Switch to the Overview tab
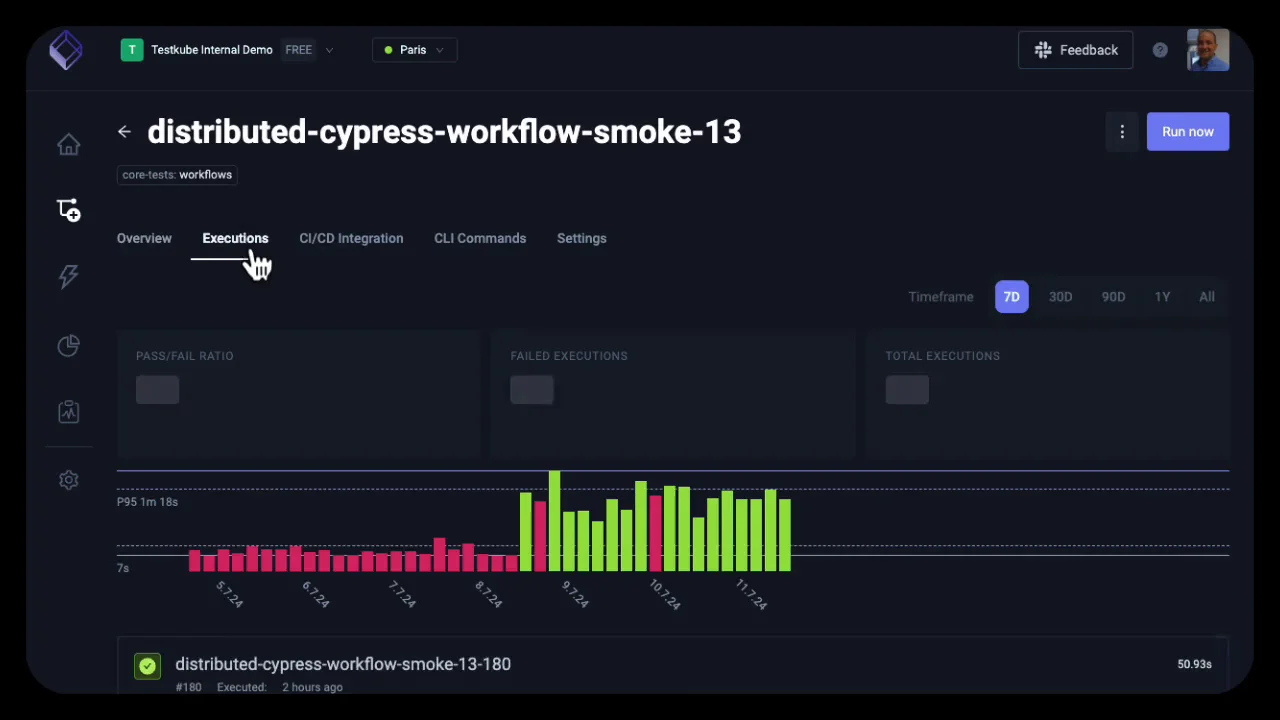This screenshot has height=720, width=1280. [144, 238]
